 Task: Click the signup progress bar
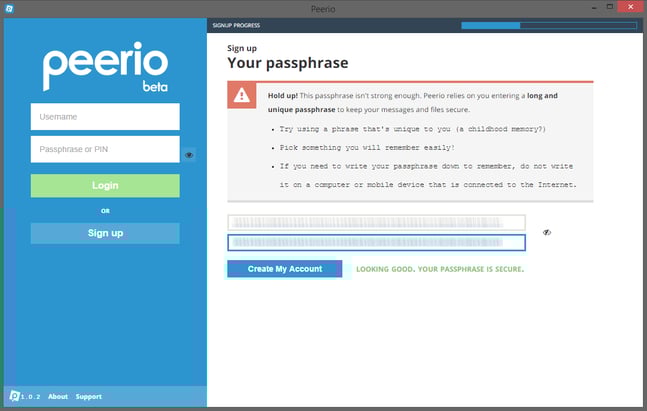549,26
